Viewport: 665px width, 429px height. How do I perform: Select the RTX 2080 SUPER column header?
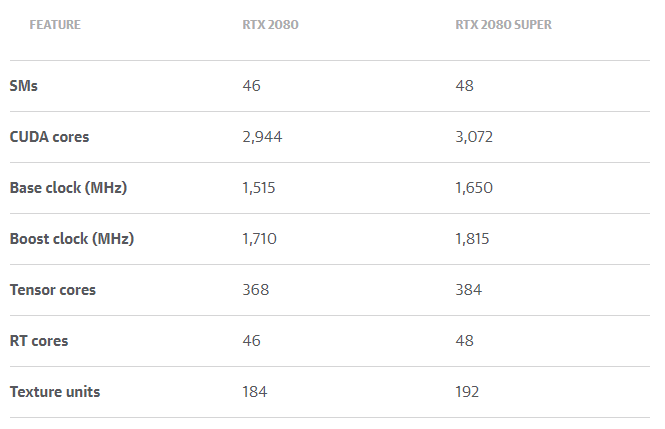pyautogui.click(x=503, y=25)
